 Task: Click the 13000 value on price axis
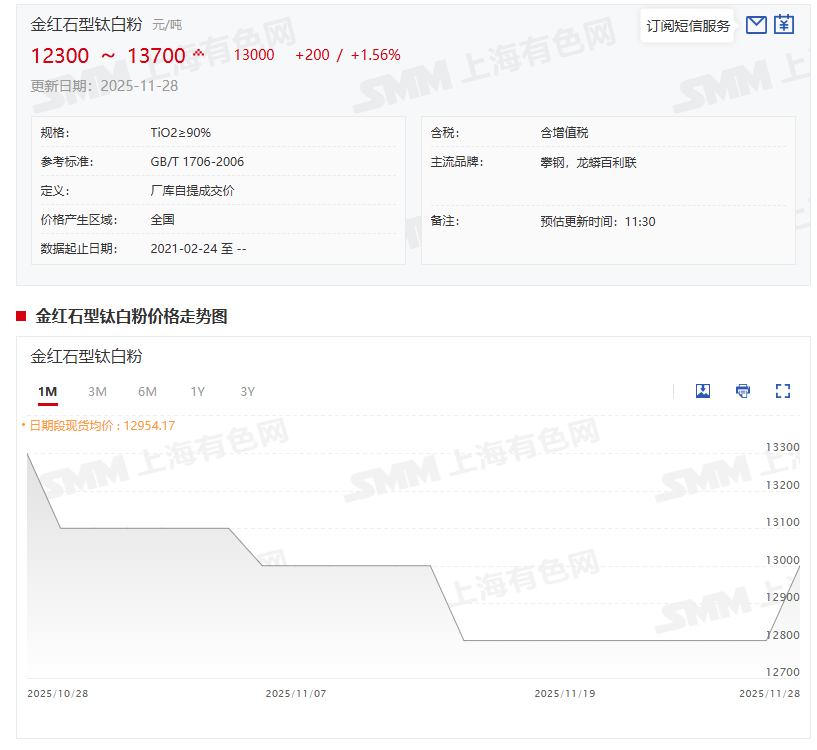click(x=782, y=560)
